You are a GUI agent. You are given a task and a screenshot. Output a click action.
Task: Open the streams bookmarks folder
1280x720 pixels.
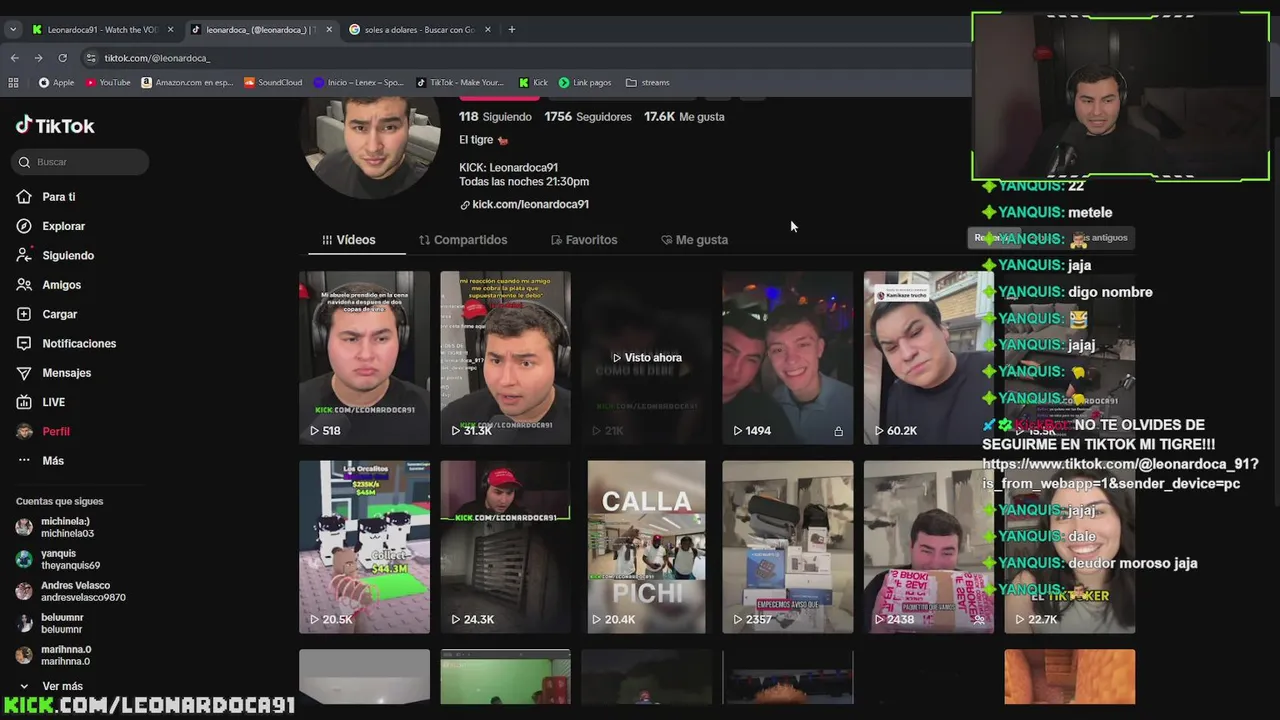pyautogui.click(x=647, y=83)
